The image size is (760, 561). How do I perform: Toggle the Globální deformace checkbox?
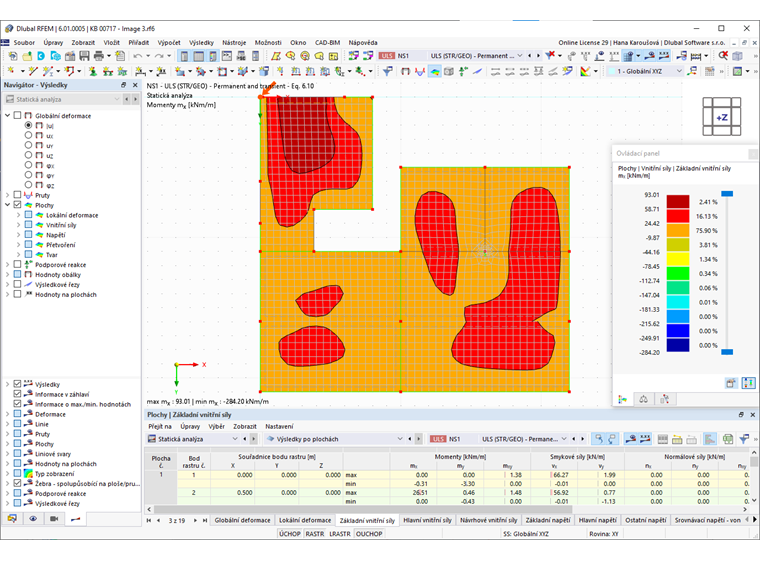click(17, 115)
